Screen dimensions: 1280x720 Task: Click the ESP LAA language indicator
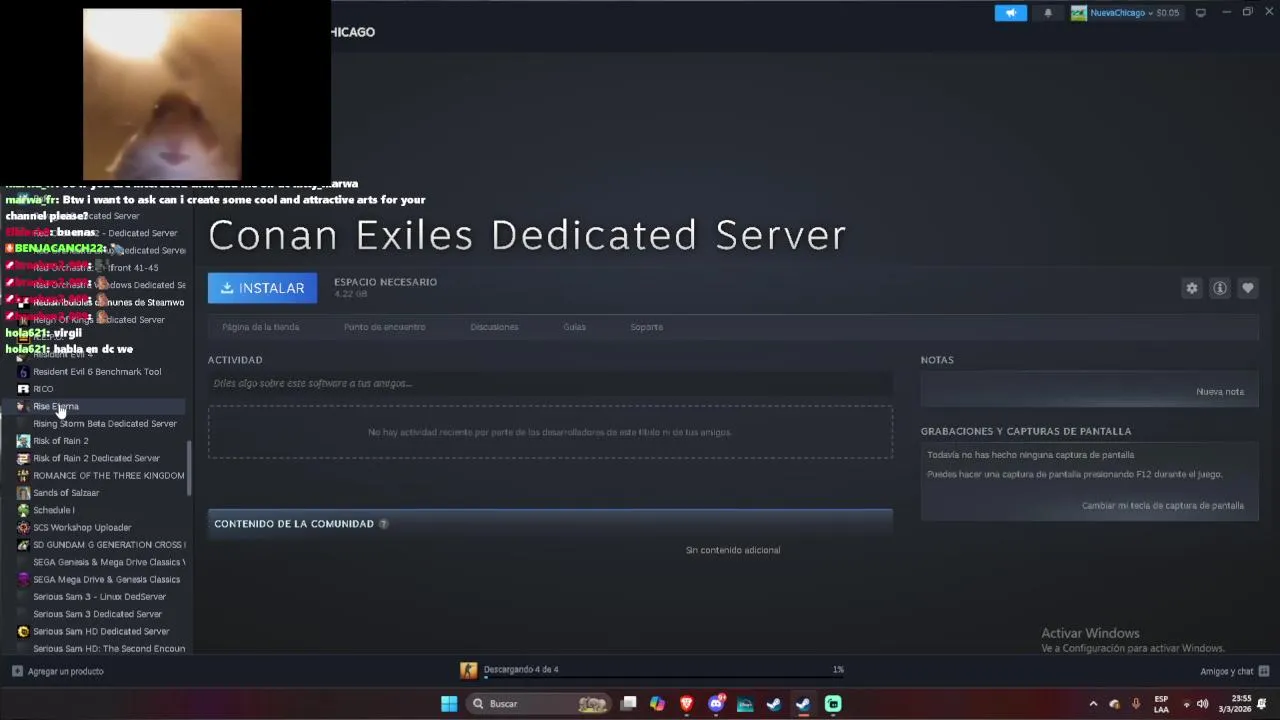(1161, 704)
